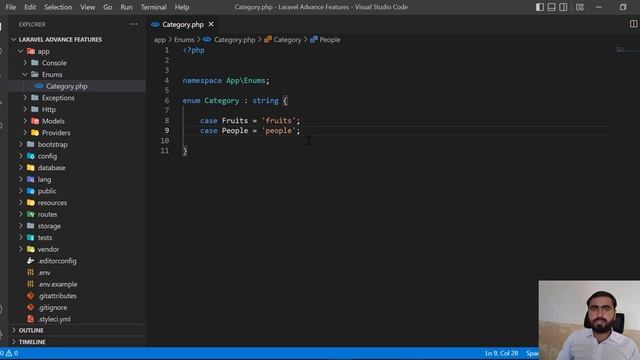
Task: Click the resources folder icon
Action: 31,202
